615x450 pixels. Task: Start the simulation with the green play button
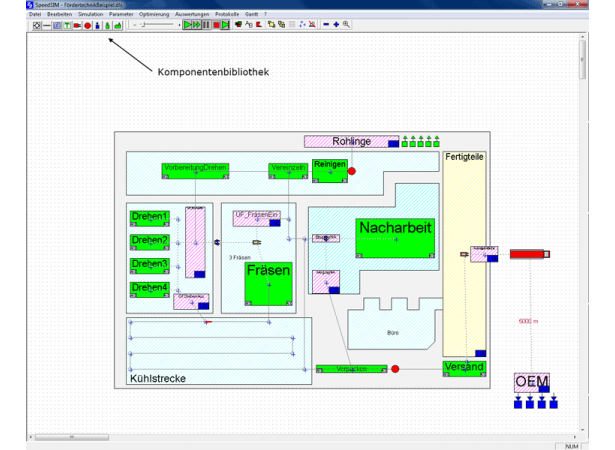tap(187, 25)
